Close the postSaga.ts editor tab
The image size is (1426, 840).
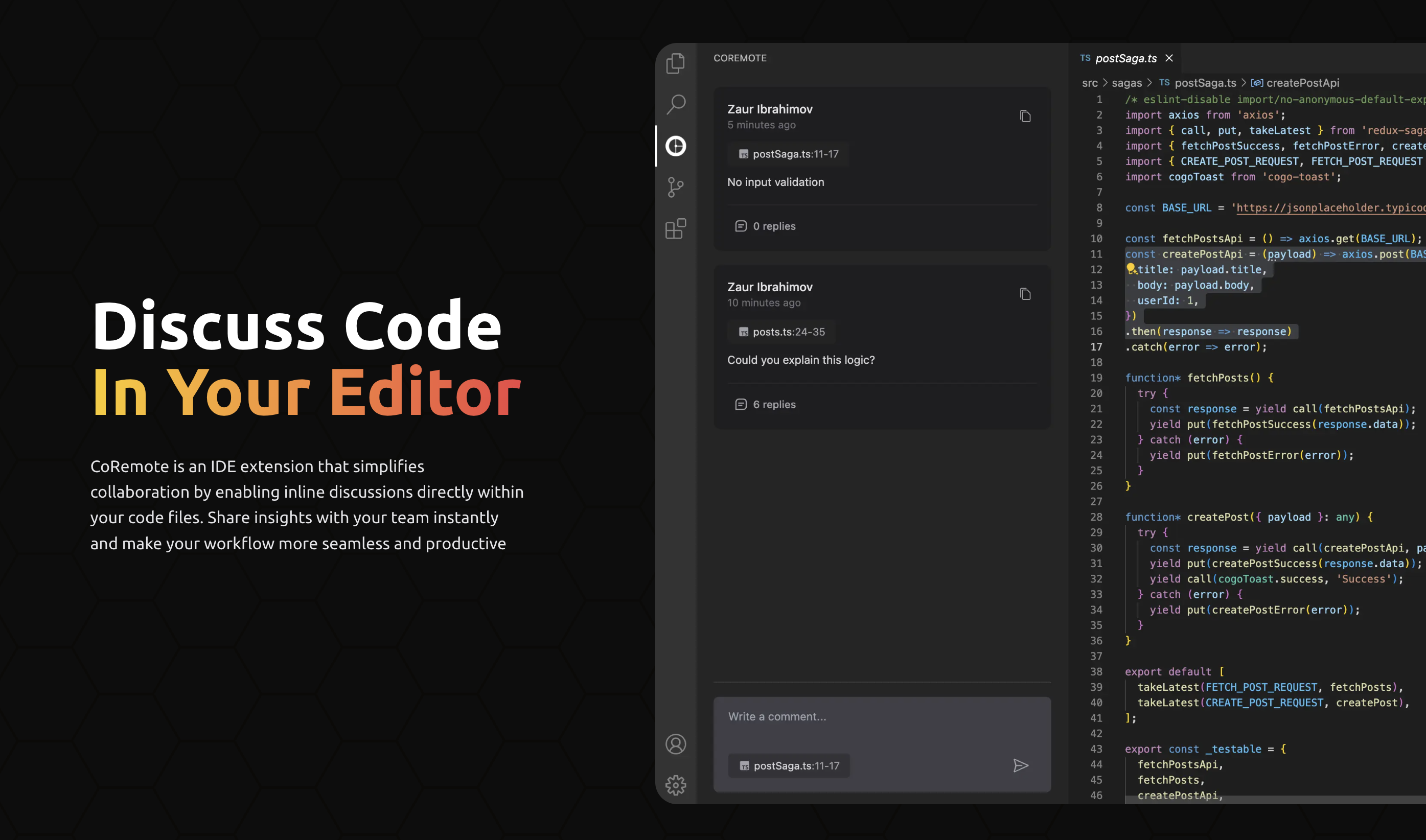1169,58
